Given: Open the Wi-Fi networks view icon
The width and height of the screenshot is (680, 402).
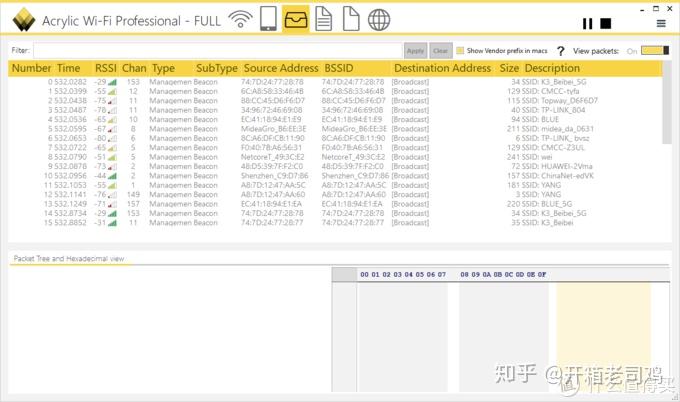Looking at the screenshot, I should coord(240,20).
